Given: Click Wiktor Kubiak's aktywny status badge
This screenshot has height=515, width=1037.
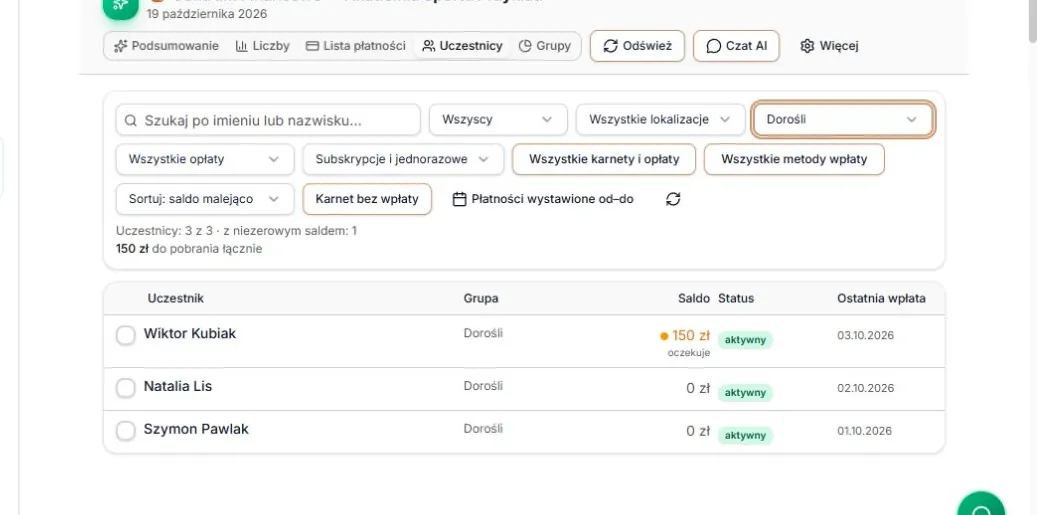Looking at the screenshot, I should coord(745,340).
